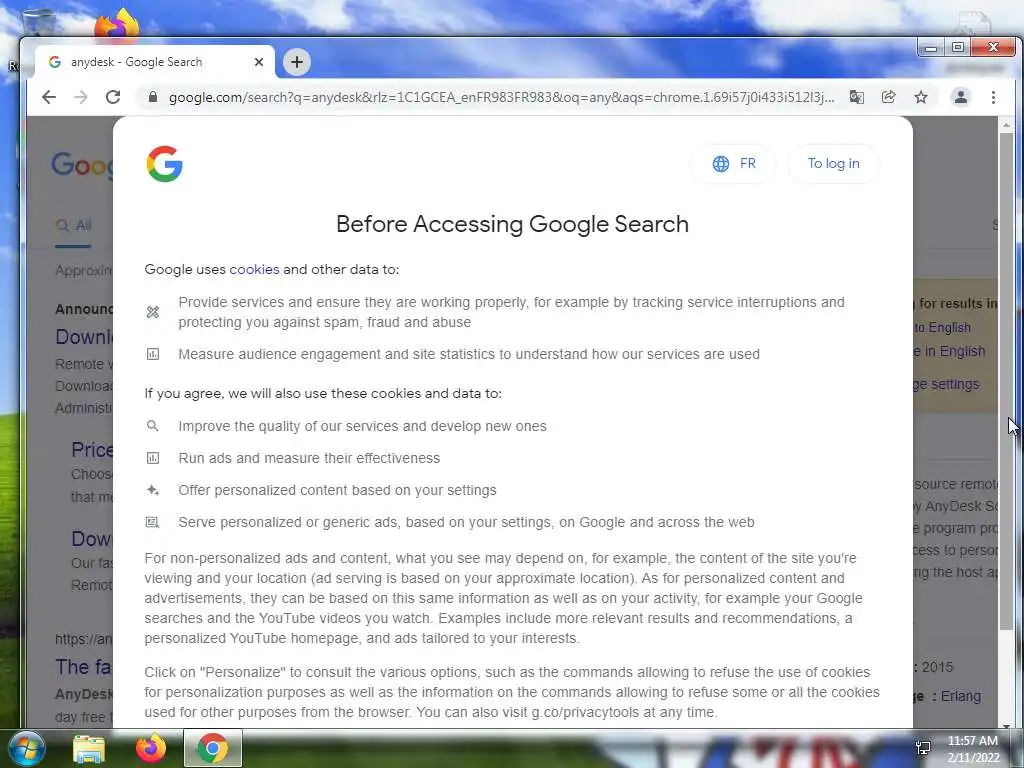Open the Chrome profile avatar icon
1024x768 pixels.
[x=961, y=97]
